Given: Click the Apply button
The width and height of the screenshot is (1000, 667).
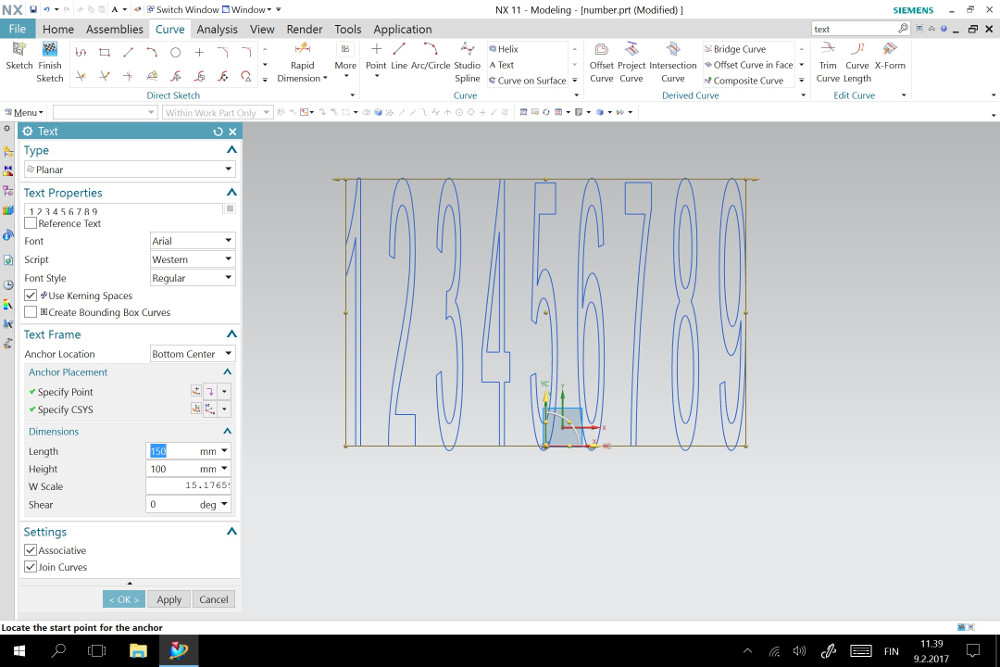Looking at the screenshot, I should (169, 599).
